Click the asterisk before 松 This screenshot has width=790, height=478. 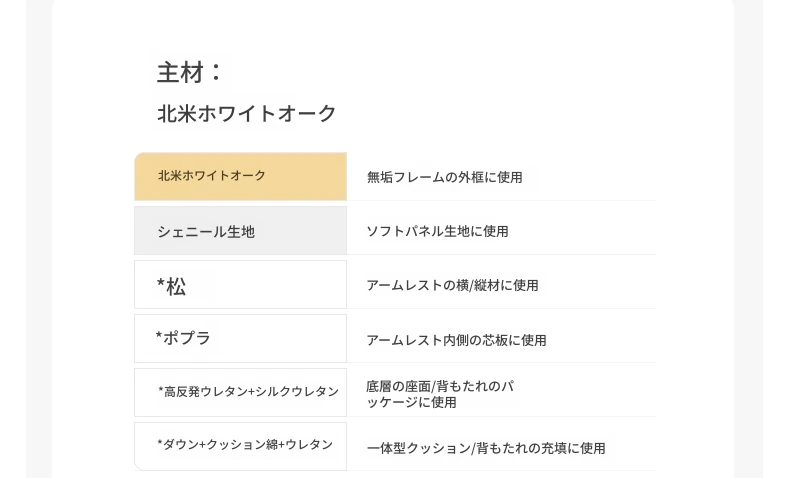coord(160,285)
